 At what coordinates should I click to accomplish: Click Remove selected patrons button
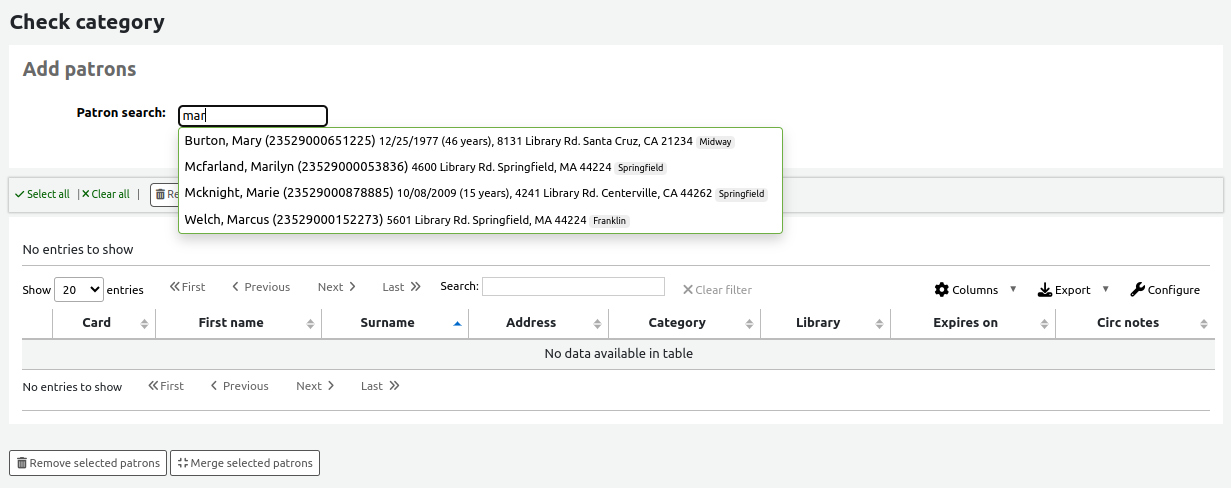tap(88, 463)
